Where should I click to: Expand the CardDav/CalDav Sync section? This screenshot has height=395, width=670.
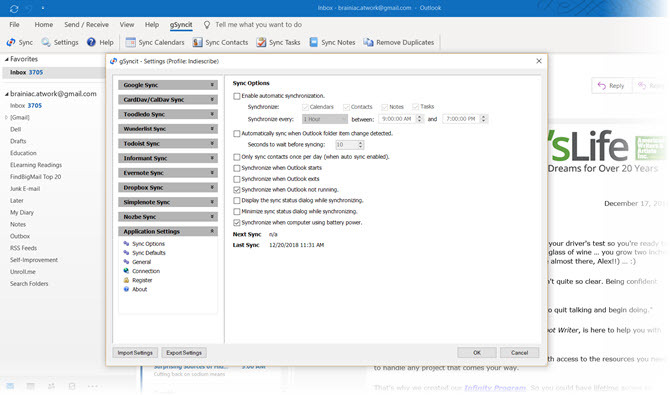pyautogui.click(x=168, y=100)
